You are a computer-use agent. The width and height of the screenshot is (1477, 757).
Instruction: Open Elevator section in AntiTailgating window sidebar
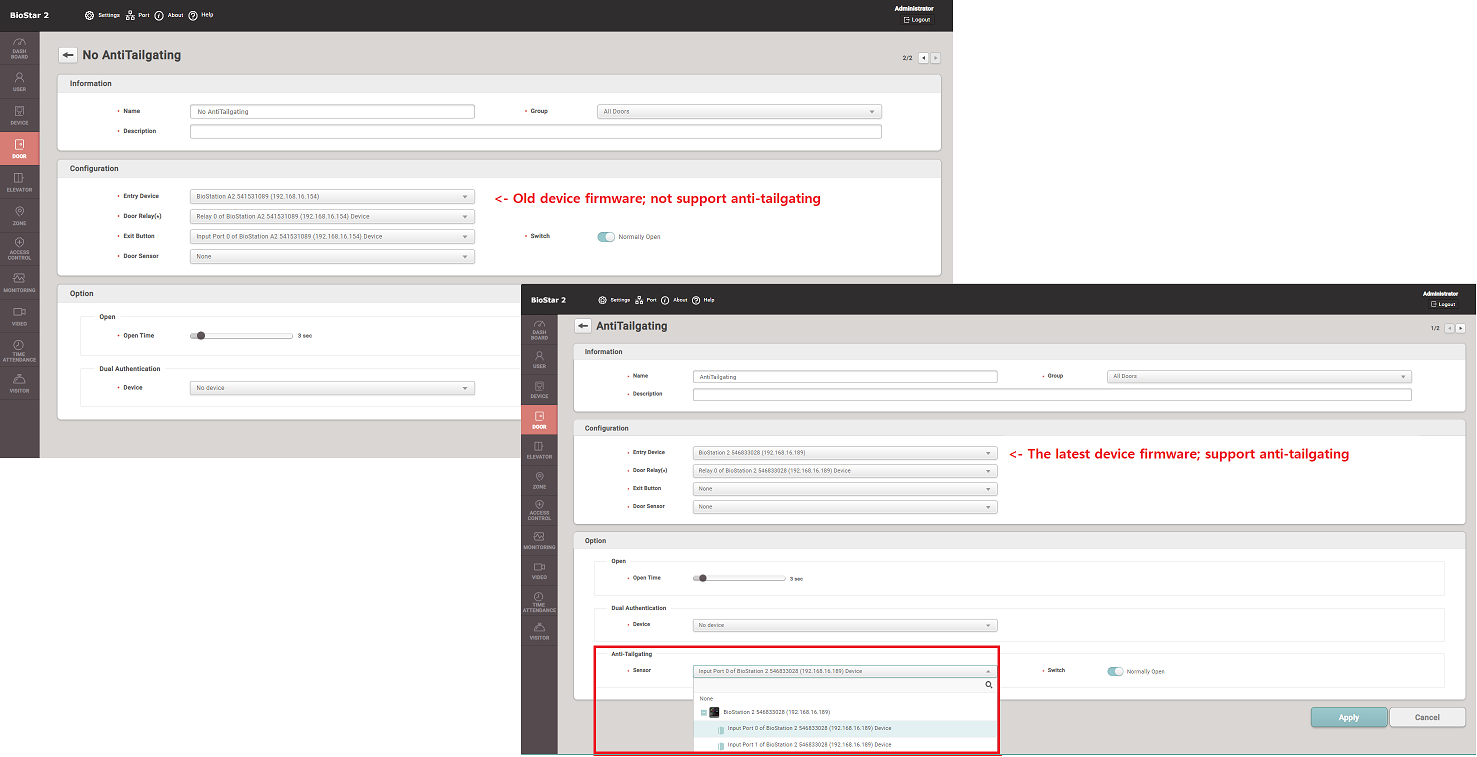[539, 449]
